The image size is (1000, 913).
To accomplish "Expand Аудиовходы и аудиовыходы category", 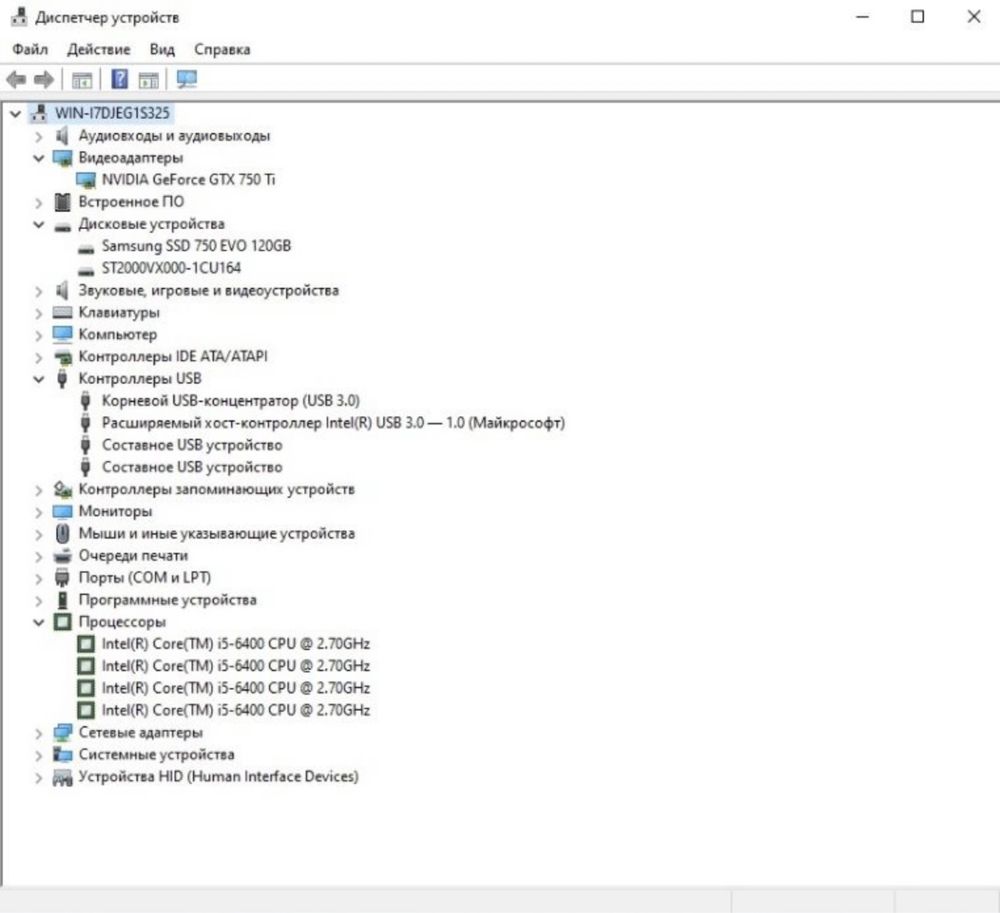I will click(39, 136).
